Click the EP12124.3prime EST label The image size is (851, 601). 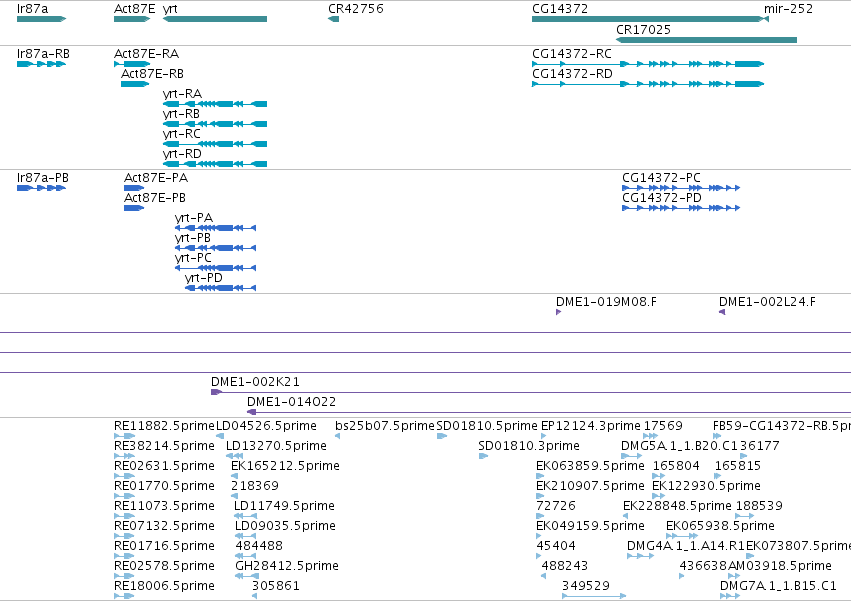591,426
